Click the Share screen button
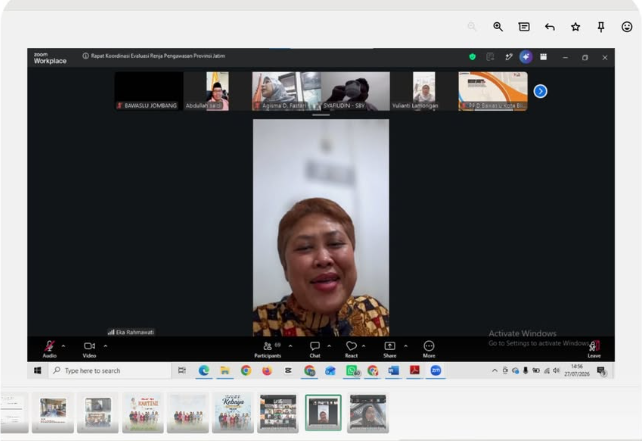The width and height of the screenshot is (642, 441). pos(390,349)
